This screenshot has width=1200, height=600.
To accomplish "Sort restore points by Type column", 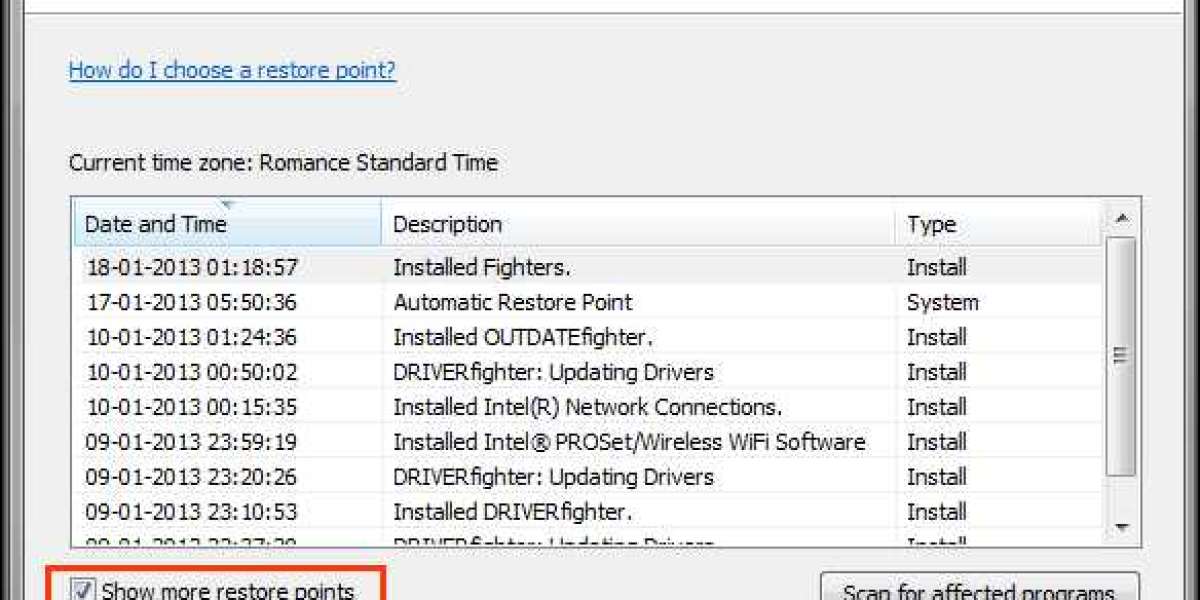I will [x=931, y=224].
